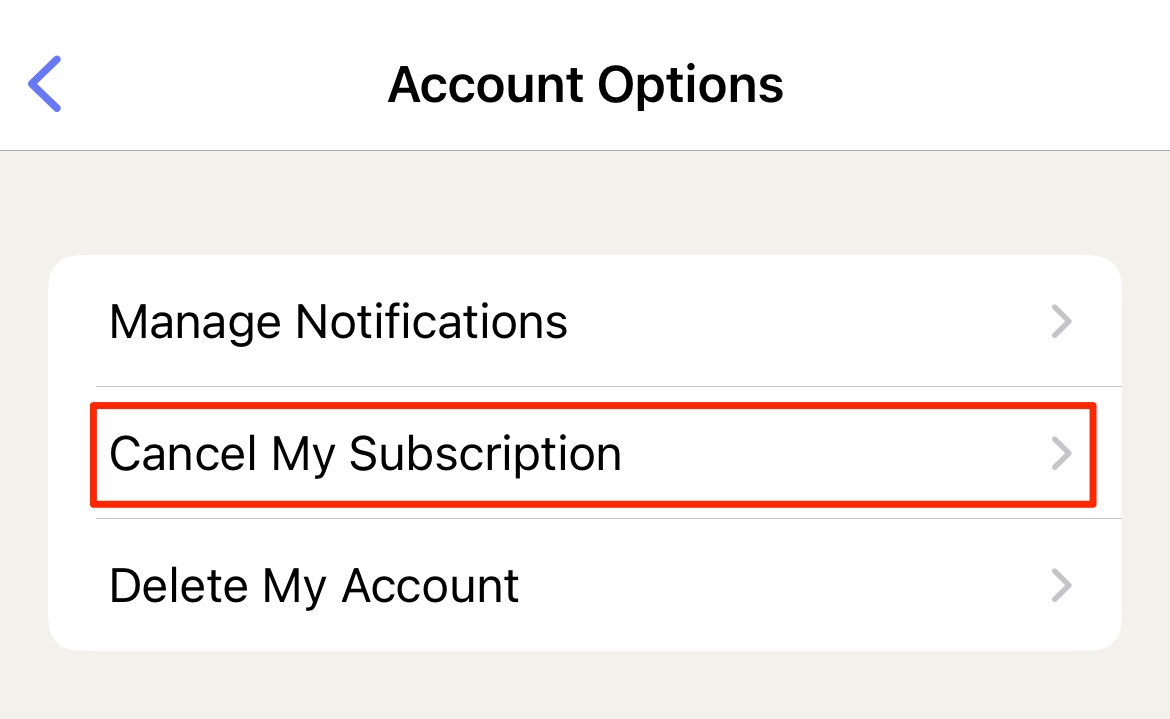Click the "Delete My Account" text label

(x=313, y=586)
